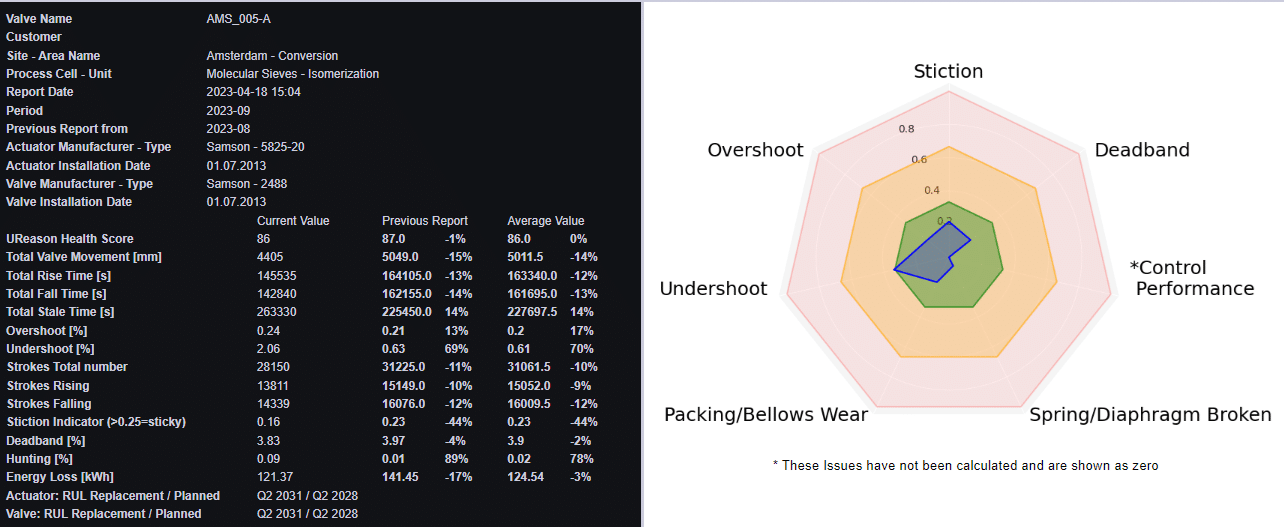Click the Deadband axis label on radar chart

point(1142,150)
